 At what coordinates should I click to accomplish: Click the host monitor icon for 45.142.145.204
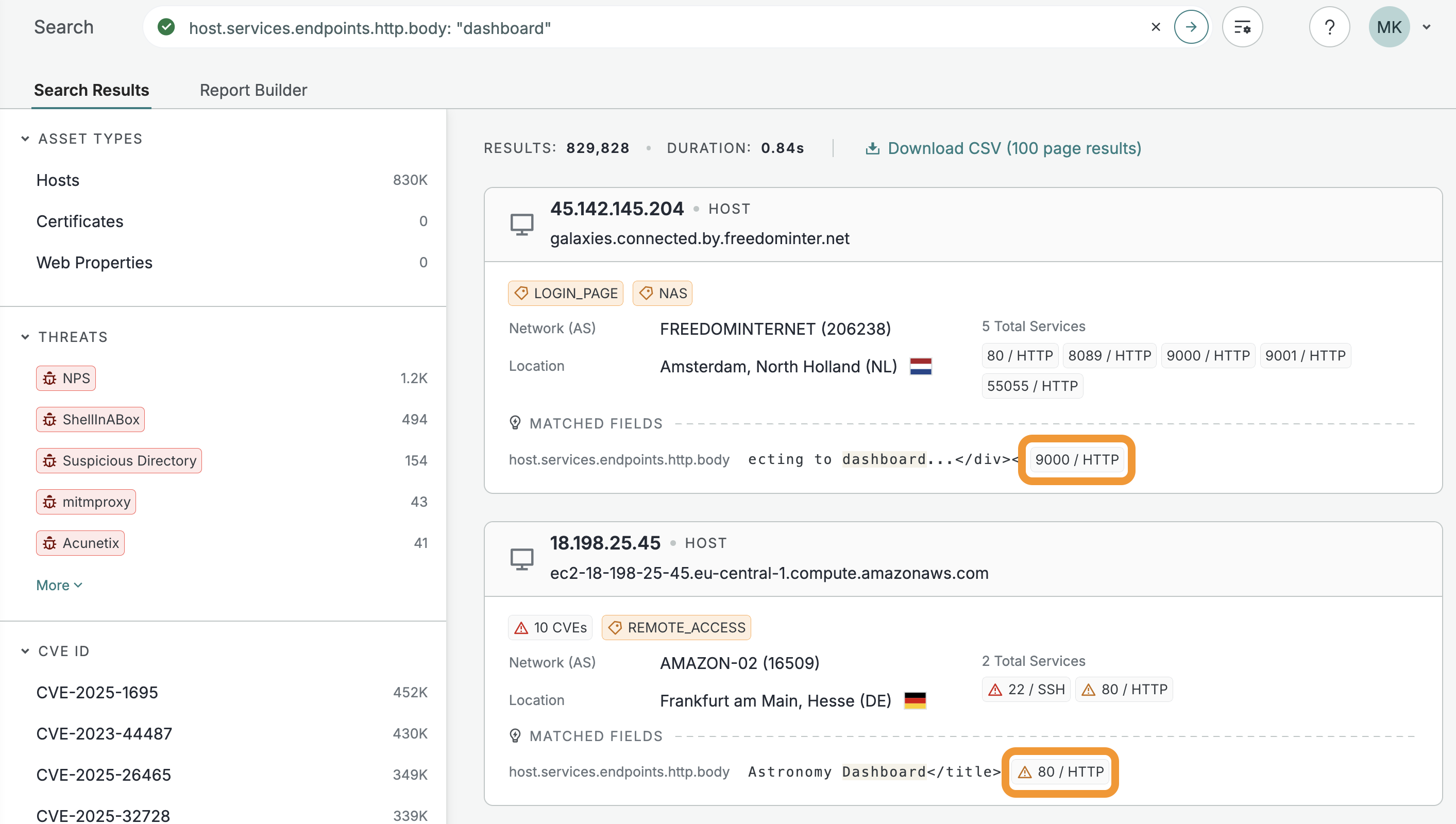[x=521, y=224]
